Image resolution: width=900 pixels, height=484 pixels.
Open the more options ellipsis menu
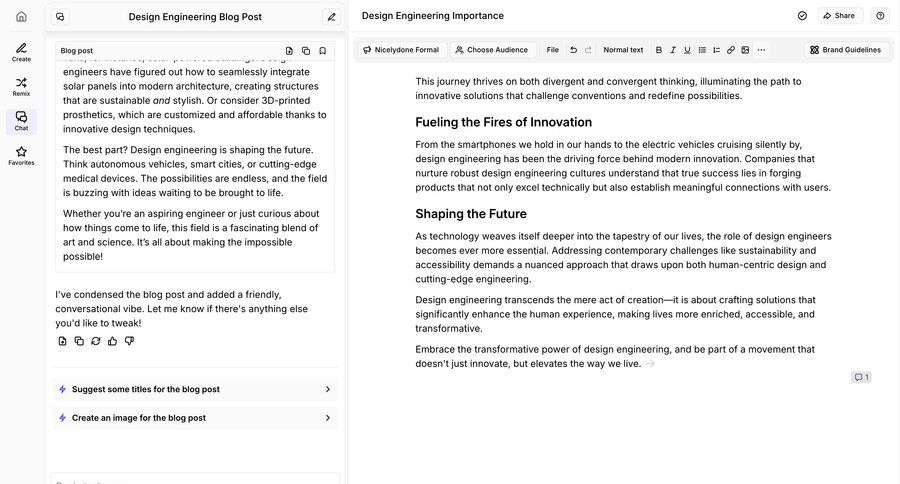[x=761, y=50]
